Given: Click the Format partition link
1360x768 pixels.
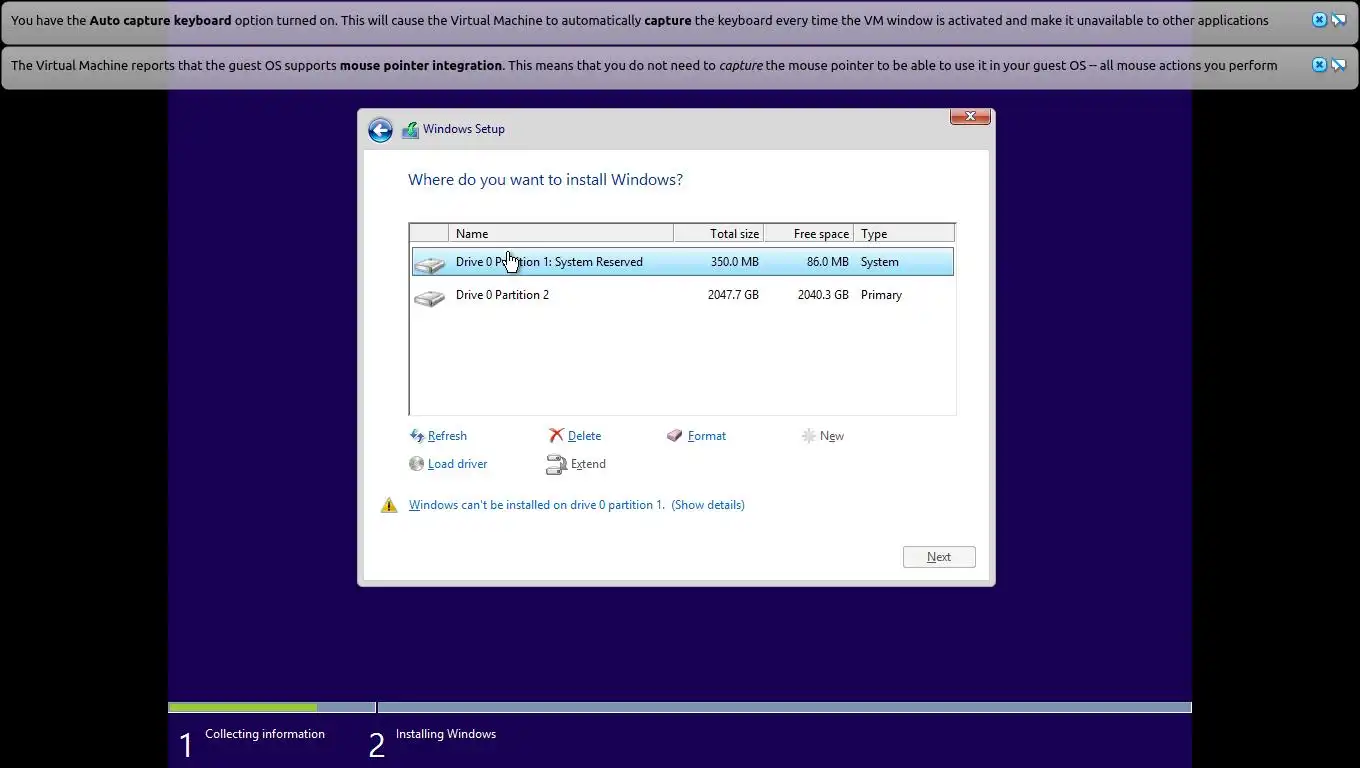Looking at the screenshot, I should tap(707, 436).
